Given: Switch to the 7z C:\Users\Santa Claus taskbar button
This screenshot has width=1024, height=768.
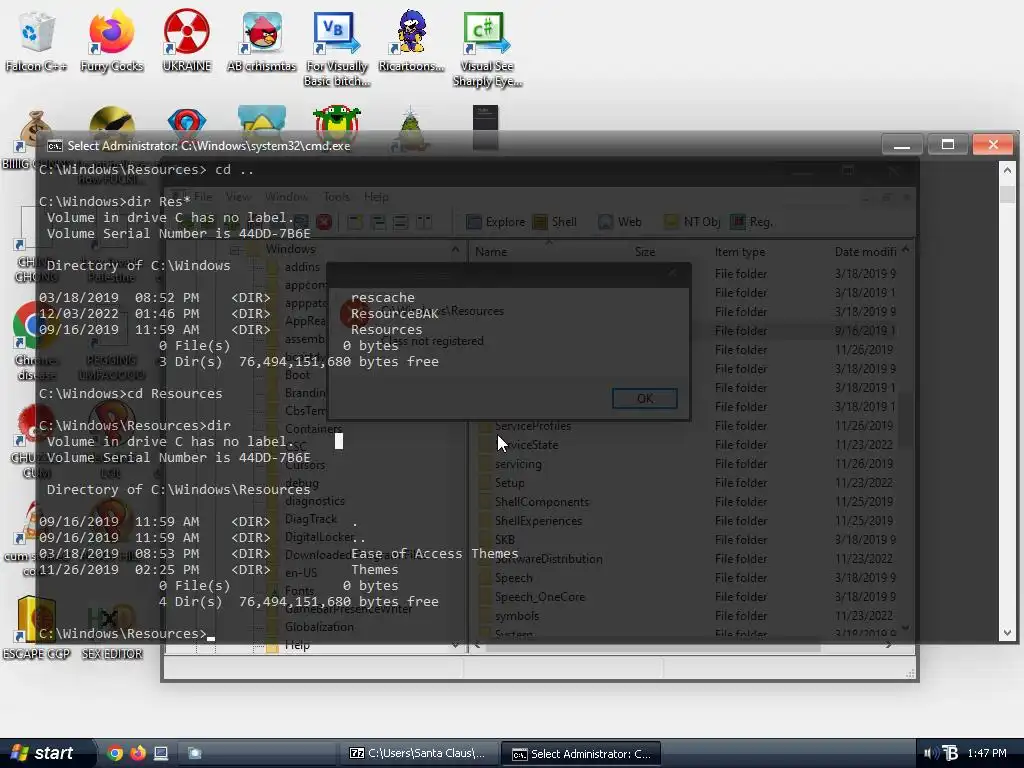Looking at the screenshot, I should click(x=418, y=753).
